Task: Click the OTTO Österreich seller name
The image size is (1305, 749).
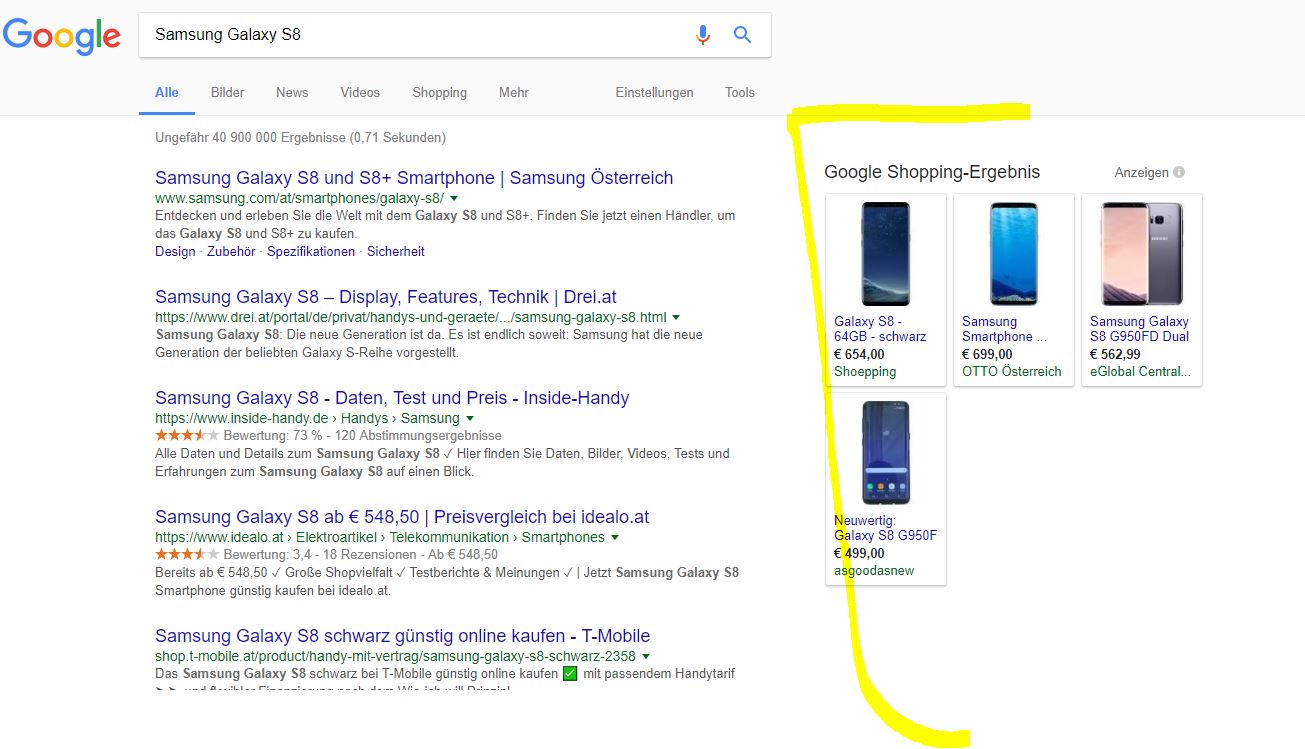Action: pos(1012,371)
